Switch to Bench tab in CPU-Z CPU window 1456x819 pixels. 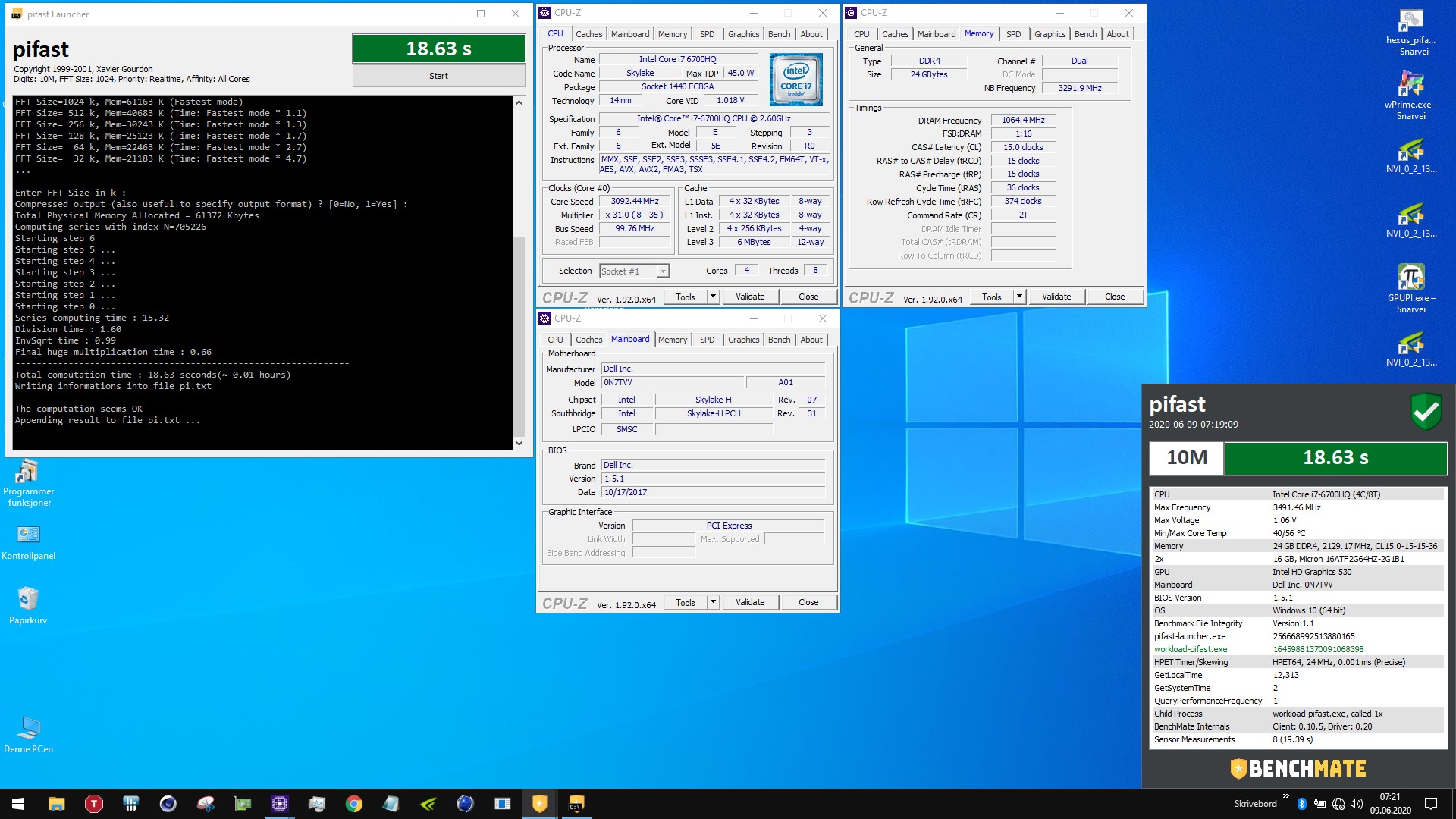click(x=779, y=34)
